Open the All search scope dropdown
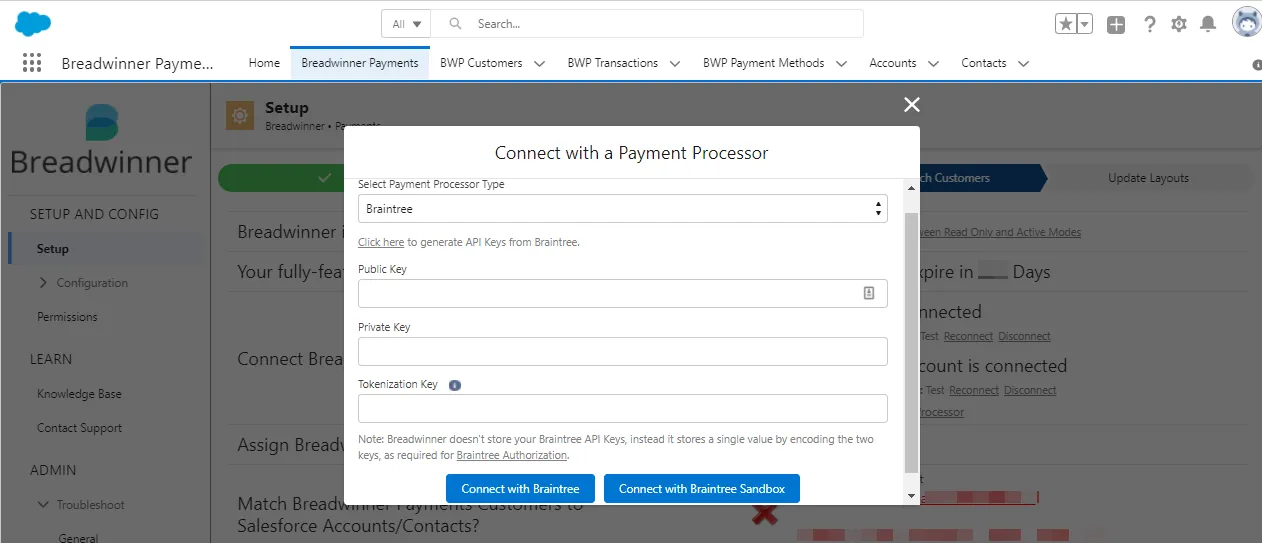The image size is (1262, 543). point(406,23)
